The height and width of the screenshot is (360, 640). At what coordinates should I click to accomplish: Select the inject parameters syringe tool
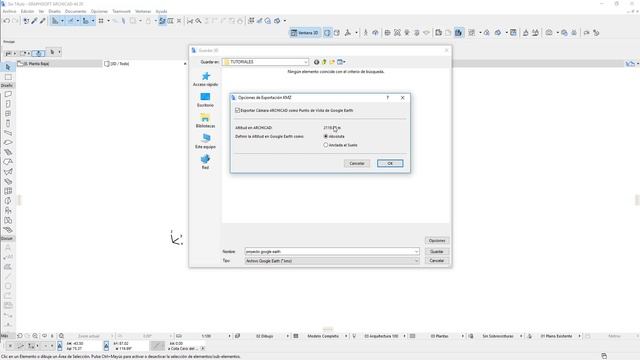pyautogui.click(x=42, y=21)
